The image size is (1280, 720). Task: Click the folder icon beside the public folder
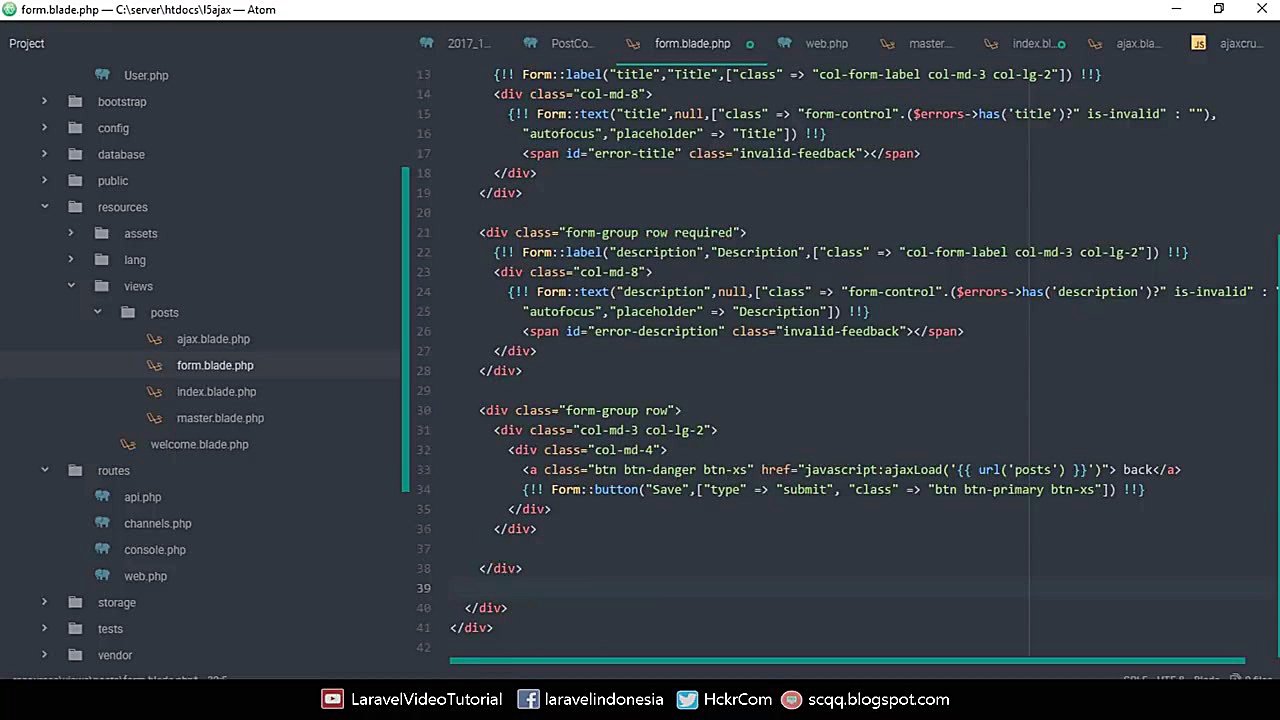coord(75,180)
